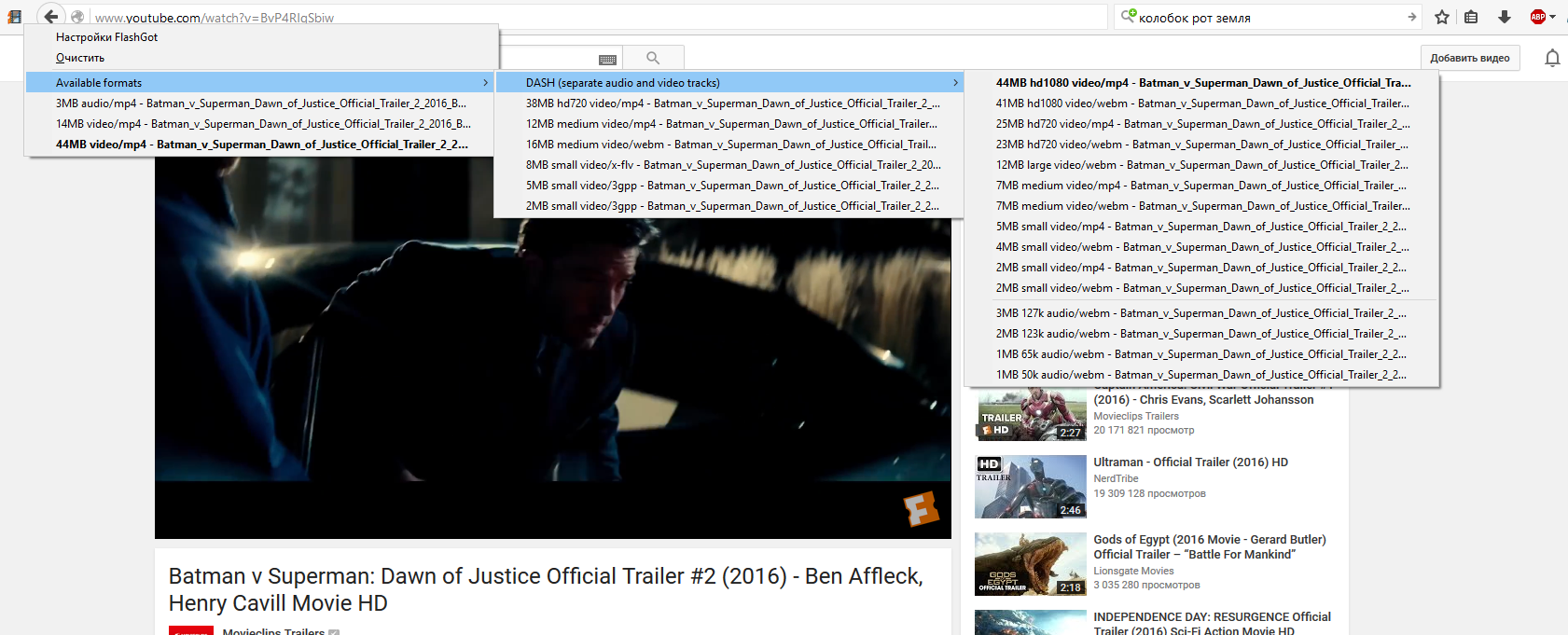Choose 3MB audio/mp4 format
Viewport: 1568px width, 635px height.
tap(262, 104)
